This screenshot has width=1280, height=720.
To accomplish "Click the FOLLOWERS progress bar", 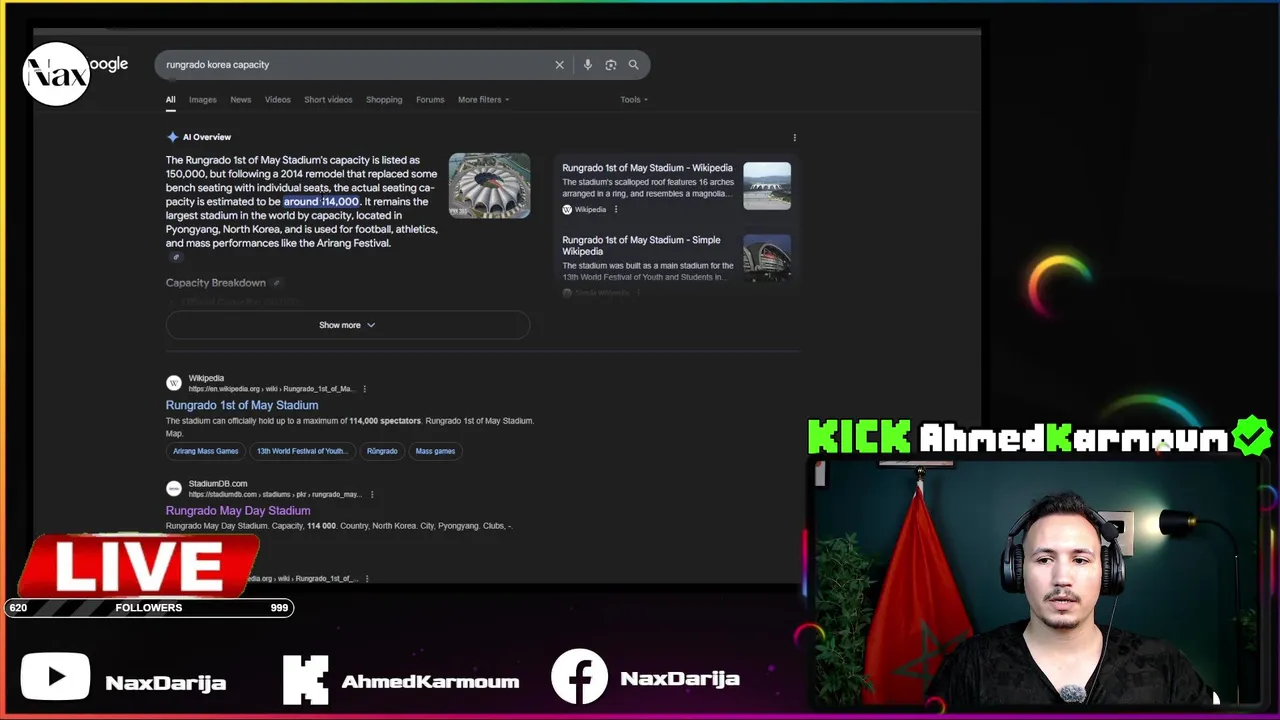I will point(150,608).
